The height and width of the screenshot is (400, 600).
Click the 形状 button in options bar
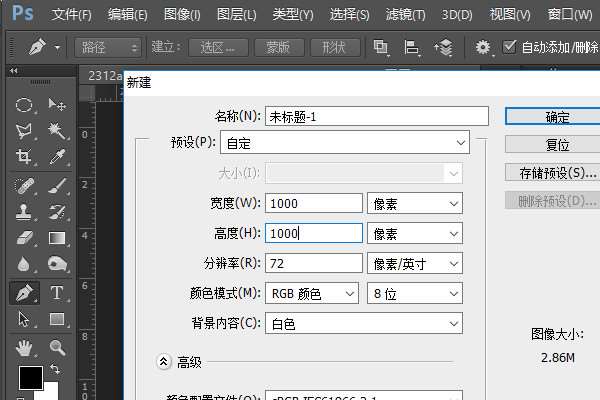(335, 48)
